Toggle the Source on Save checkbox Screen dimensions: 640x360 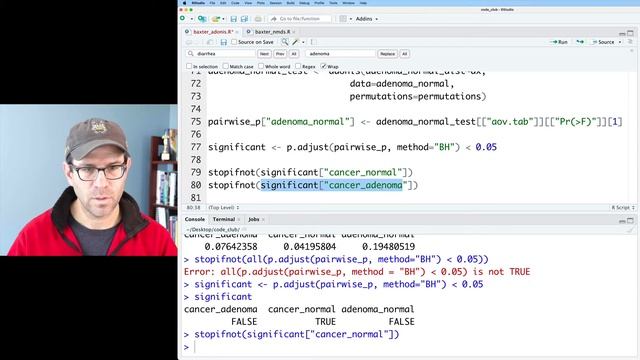234,42
